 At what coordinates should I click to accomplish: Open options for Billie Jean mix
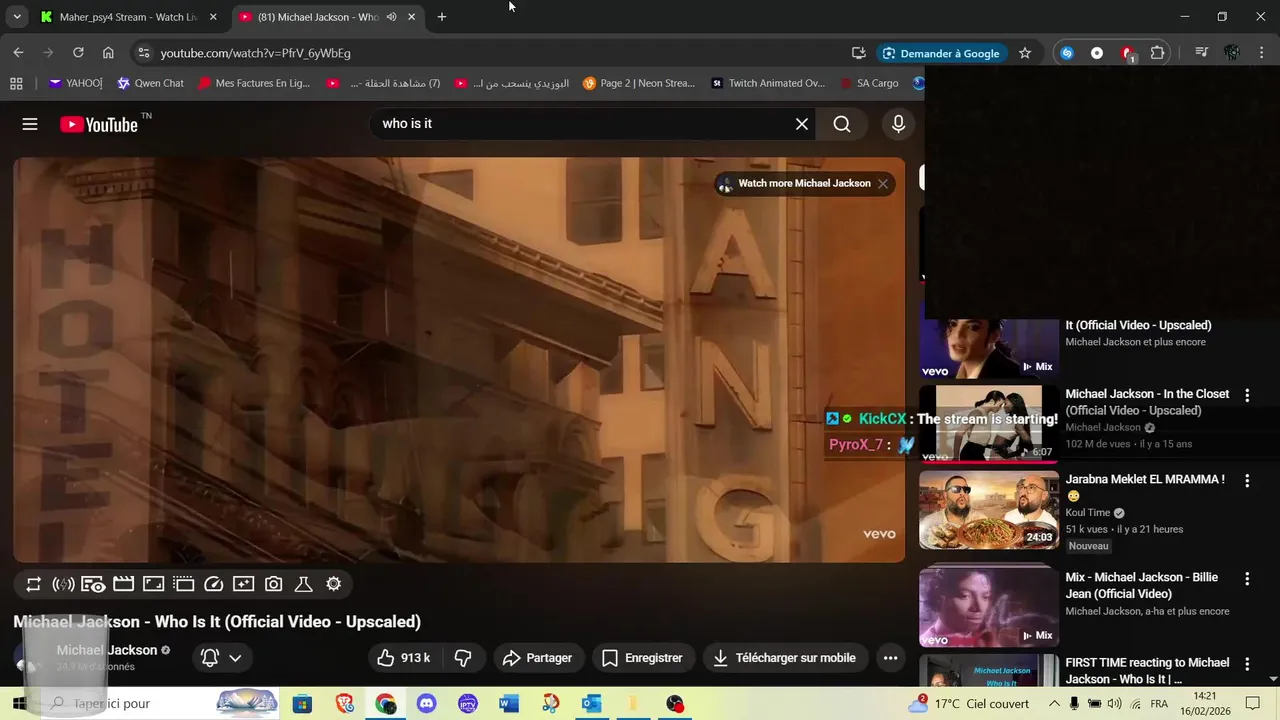(x=1247, y=579)
